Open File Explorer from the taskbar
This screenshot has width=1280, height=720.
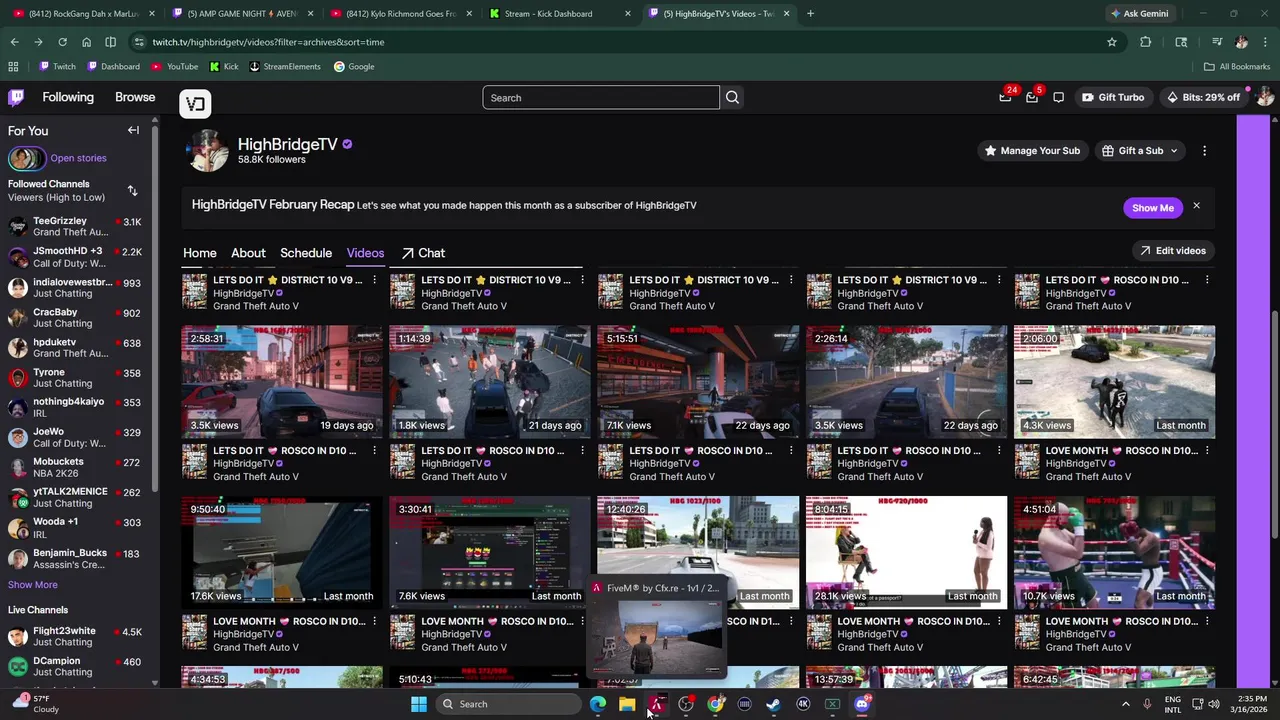click(x=627, y=704)
